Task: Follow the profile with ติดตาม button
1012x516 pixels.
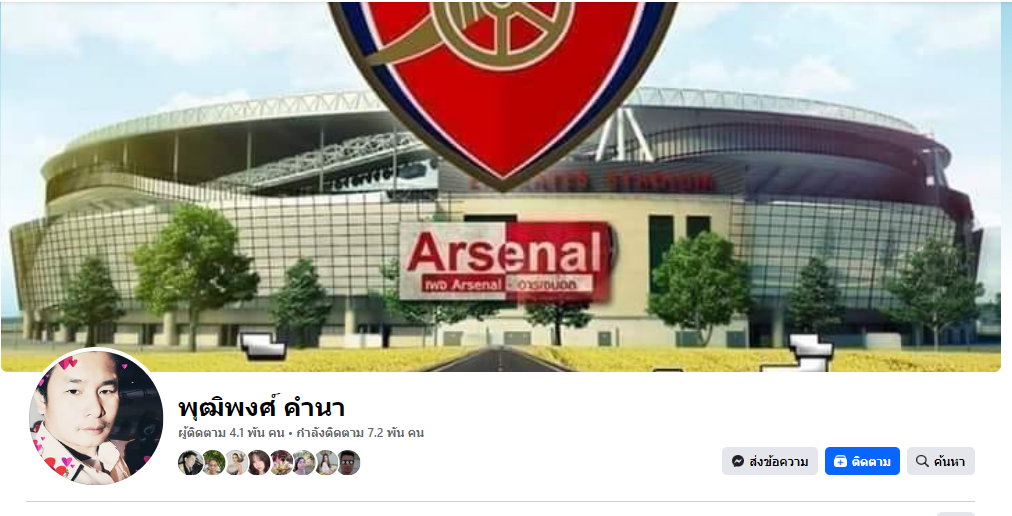Action: (862, 461)
